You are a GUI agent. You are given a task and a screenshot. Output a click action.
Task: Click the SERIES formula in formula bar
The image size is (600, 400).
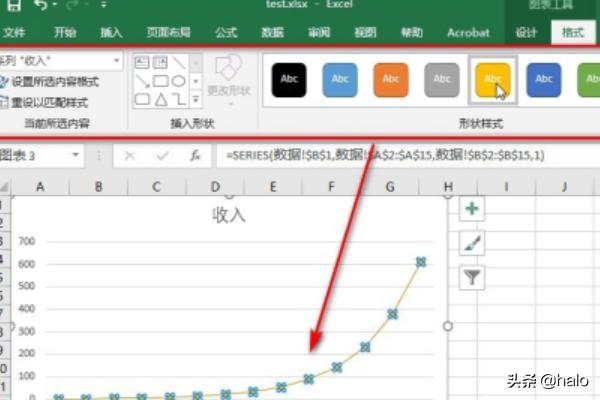pos(385,155)
